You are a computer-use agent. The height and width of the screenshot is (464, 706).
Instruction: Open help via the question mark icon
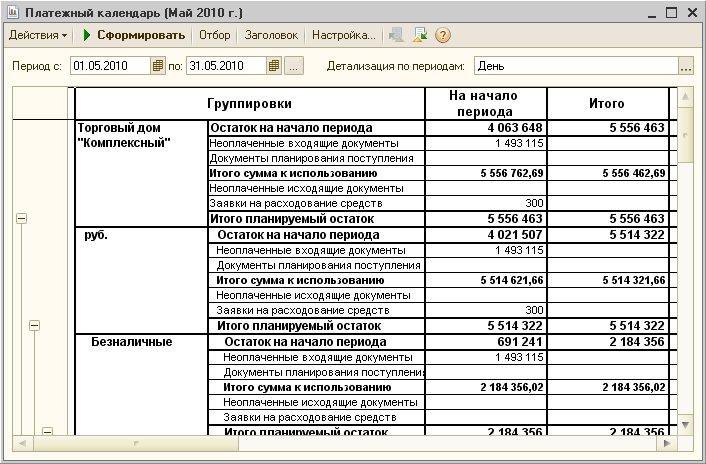(x=443, y=35)
